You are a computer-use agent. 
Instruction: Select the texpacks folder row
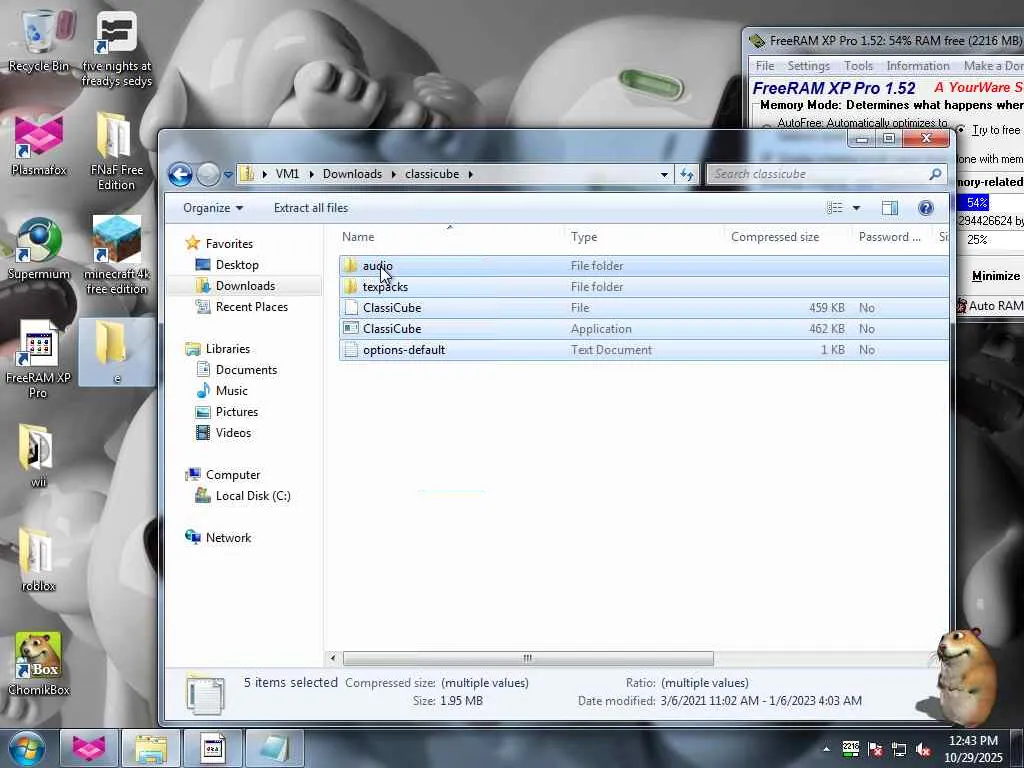[644, 287]
